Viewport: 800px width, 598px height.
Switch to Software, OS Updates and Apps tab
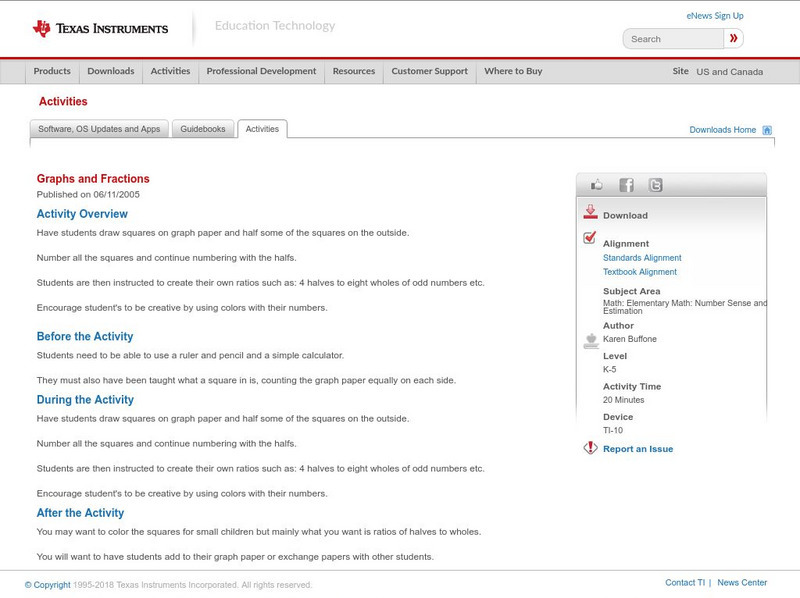99,129
